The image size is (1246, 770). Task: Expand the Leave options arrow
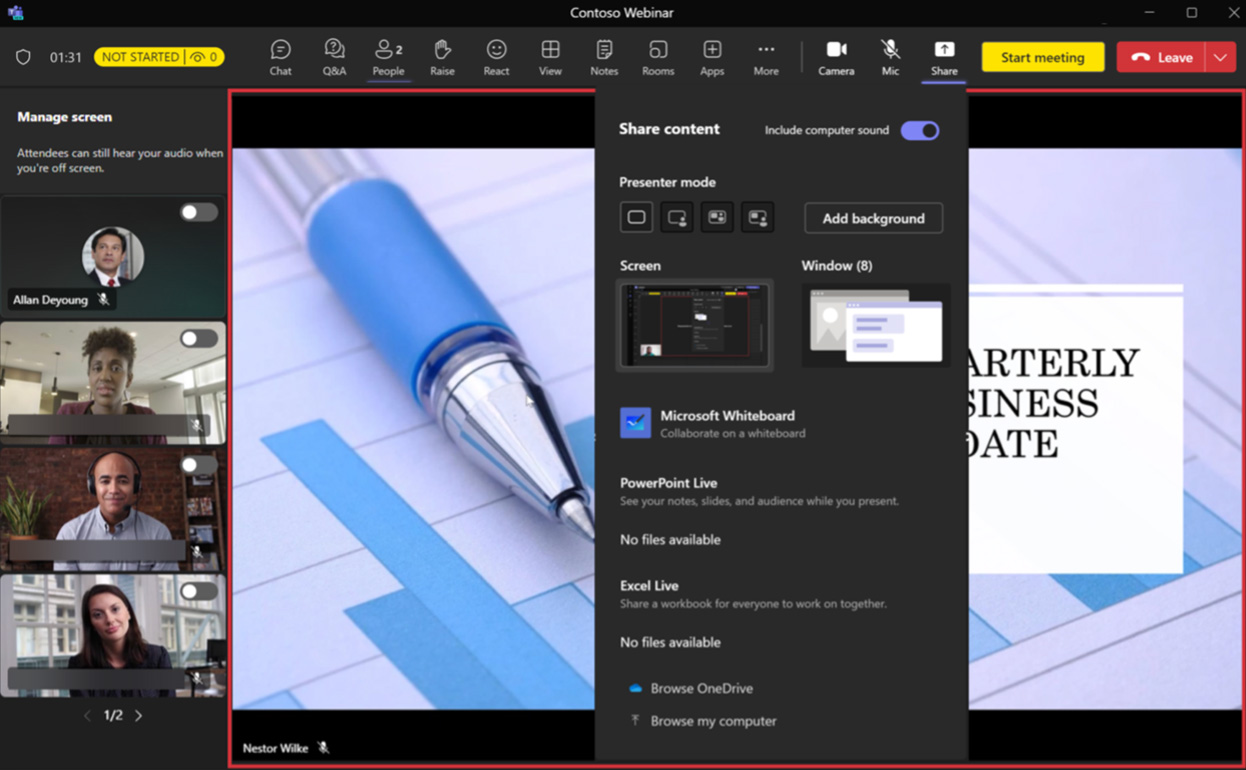point(1220,57)
